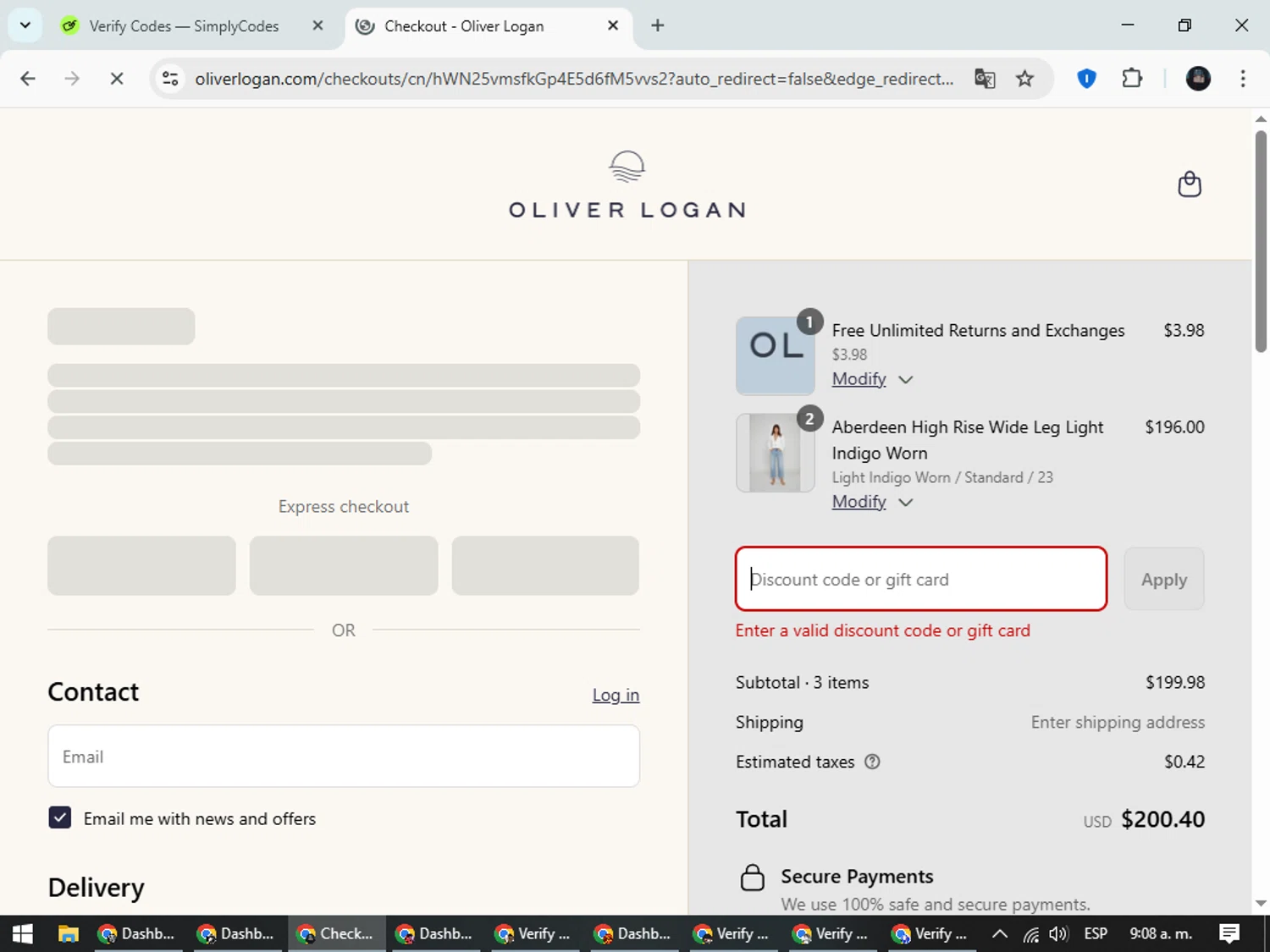Image resolution: width=1270 pixels, height=952 pixels.
Task: Click the 9:08 a. m. taskbar clock
Action: point(1161,933)
